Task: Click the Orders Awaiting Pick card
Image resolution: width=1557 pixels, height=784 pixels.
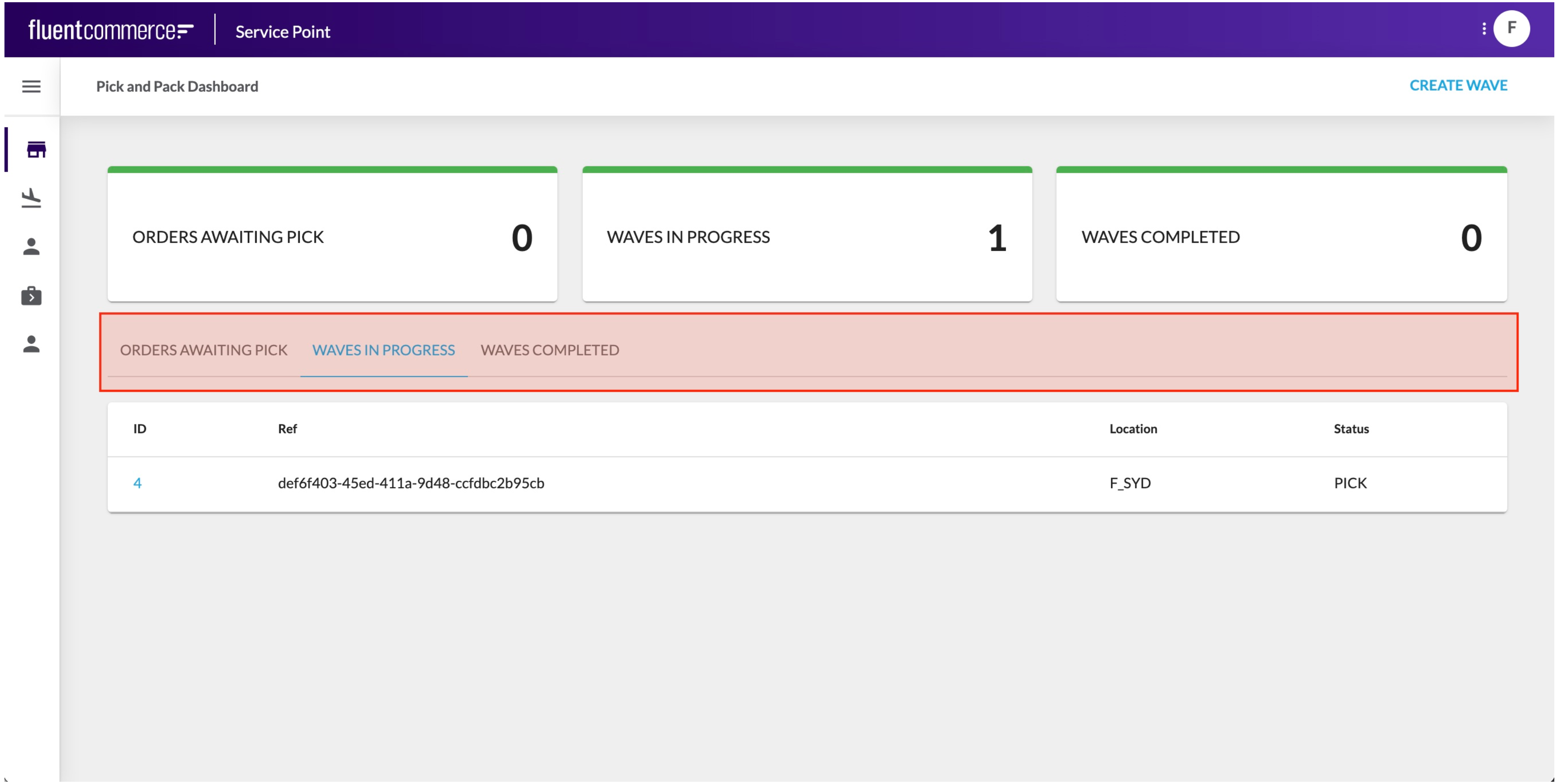Action: click(x=332, y=237)
